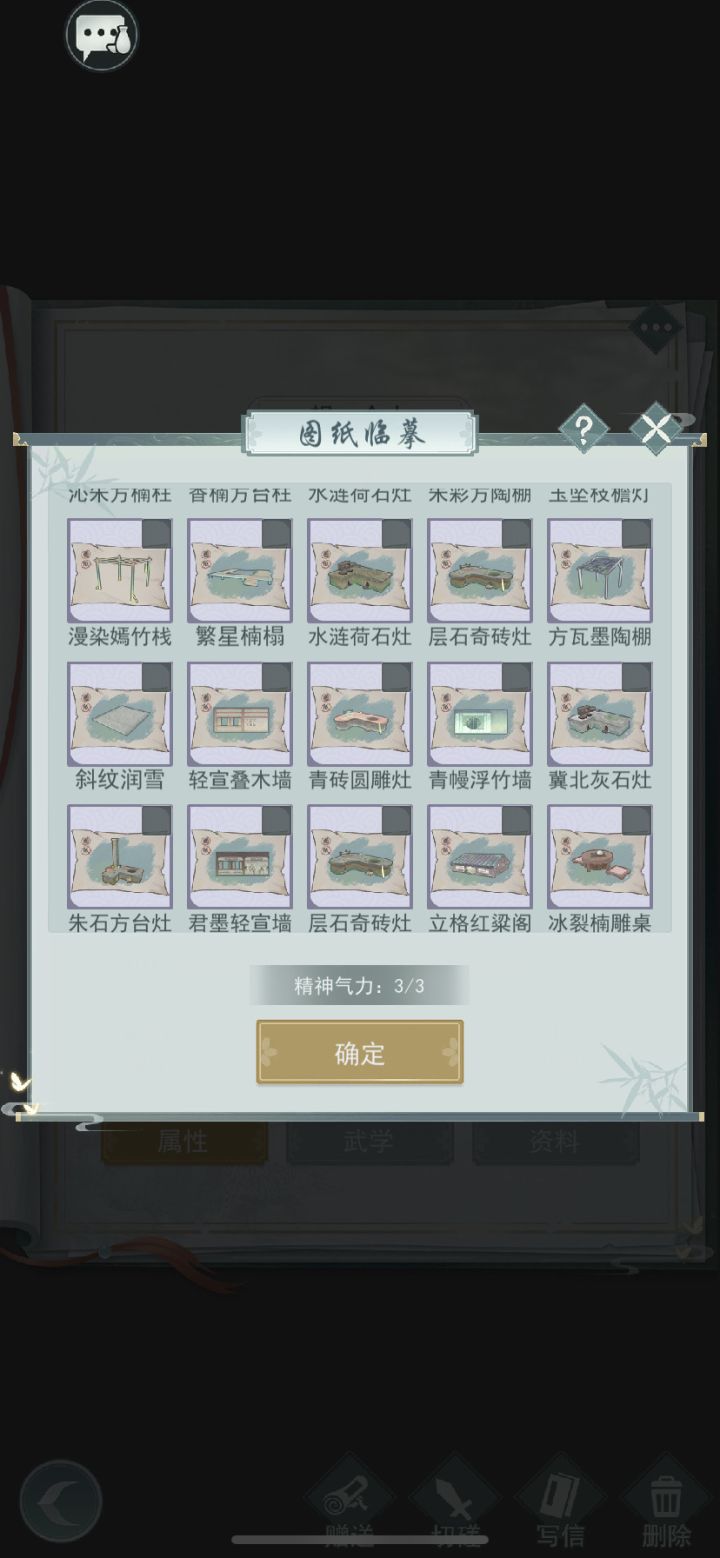Tick the checkbox on 轻宣叠木墙 card

click(x=276, y=677)
